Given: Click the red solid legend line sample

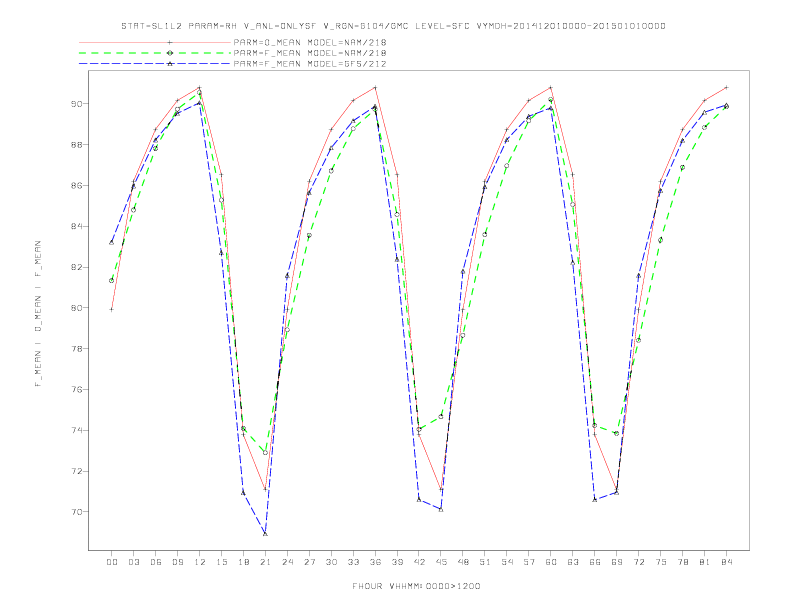Looking at the screenshot, I should click(x=155, y=42).
